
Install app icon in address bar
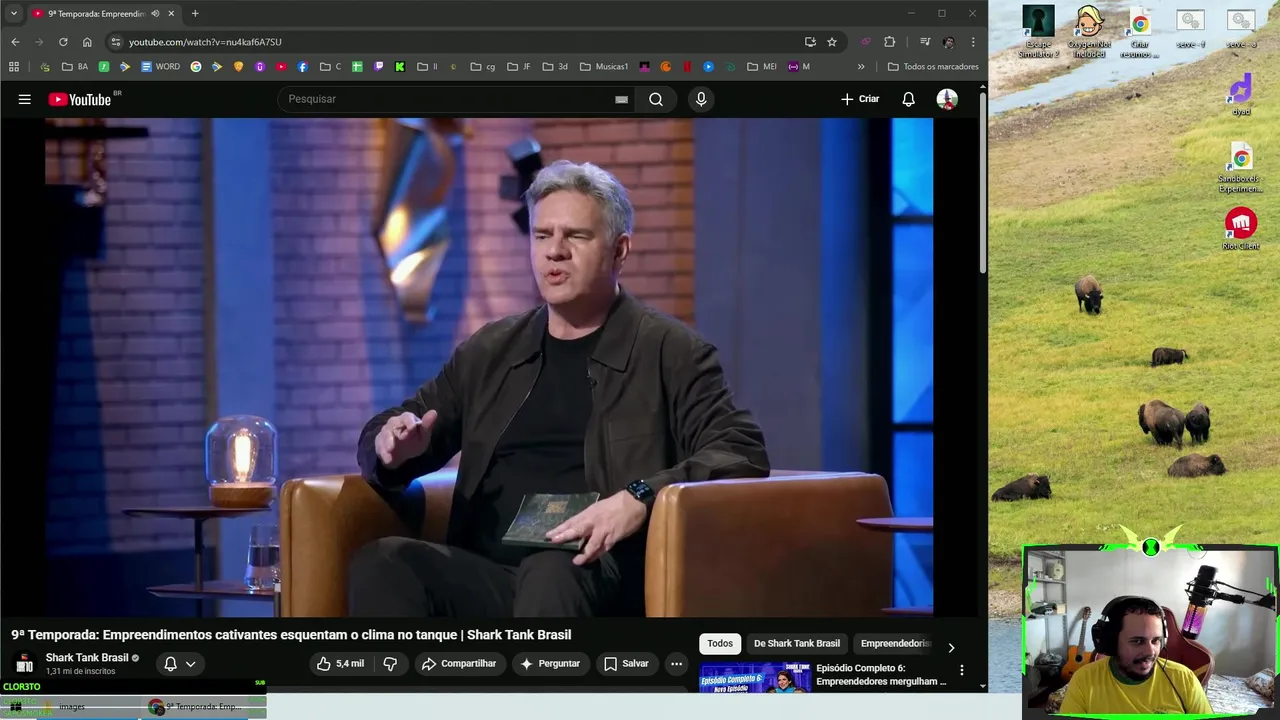(x=810, y=42)
